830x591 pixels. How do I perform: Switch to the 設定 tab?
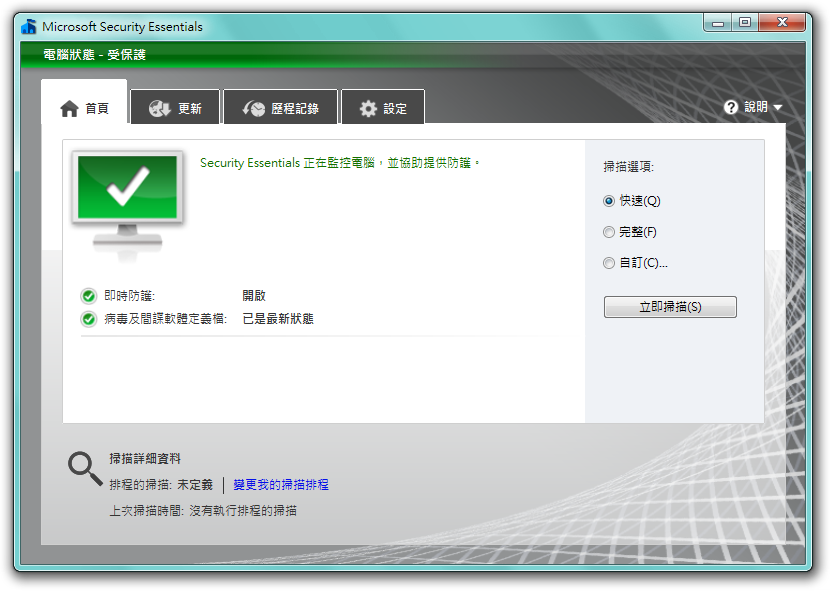pyautogui.click(x=383, y=107)
